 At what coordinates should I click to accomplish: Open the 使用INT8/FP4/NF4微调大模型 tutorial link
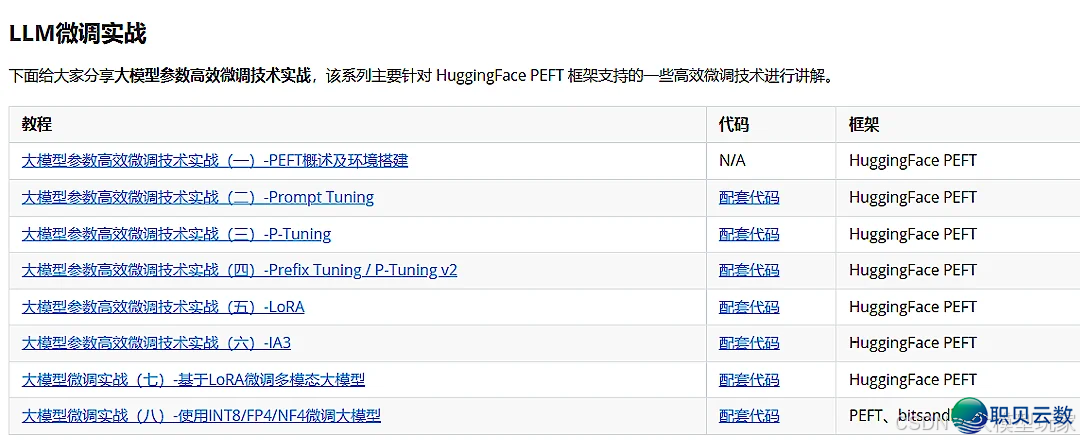201,416
